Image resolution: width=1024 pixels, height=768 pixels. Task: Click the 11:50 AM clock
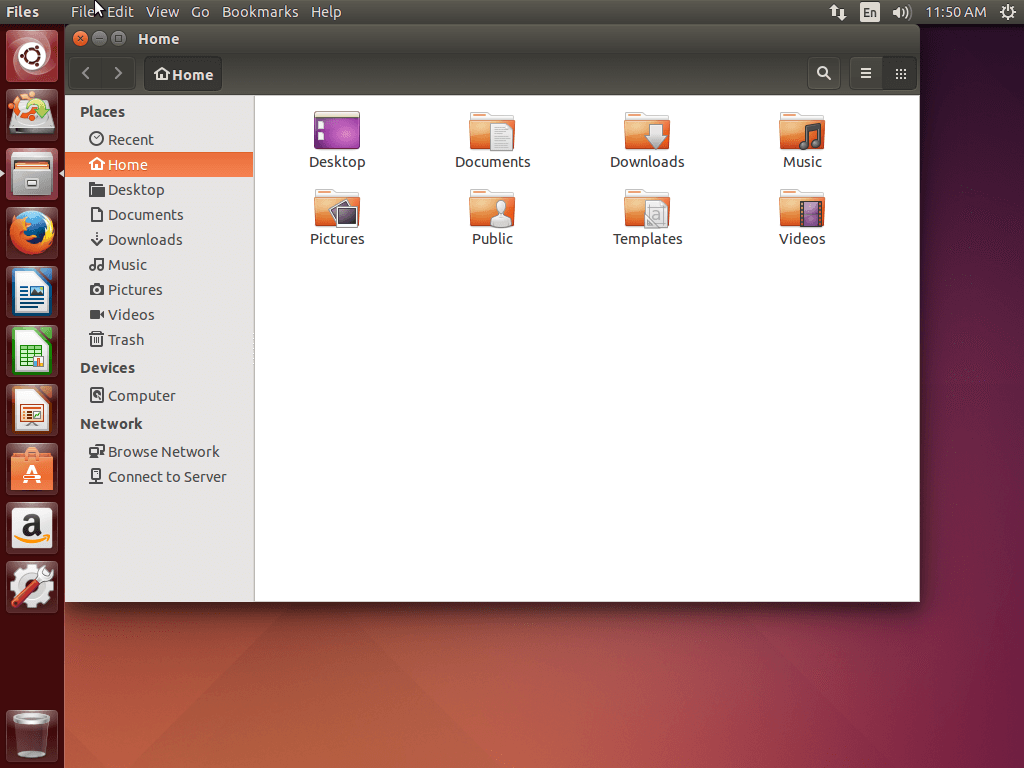click(x=955, y=12)
